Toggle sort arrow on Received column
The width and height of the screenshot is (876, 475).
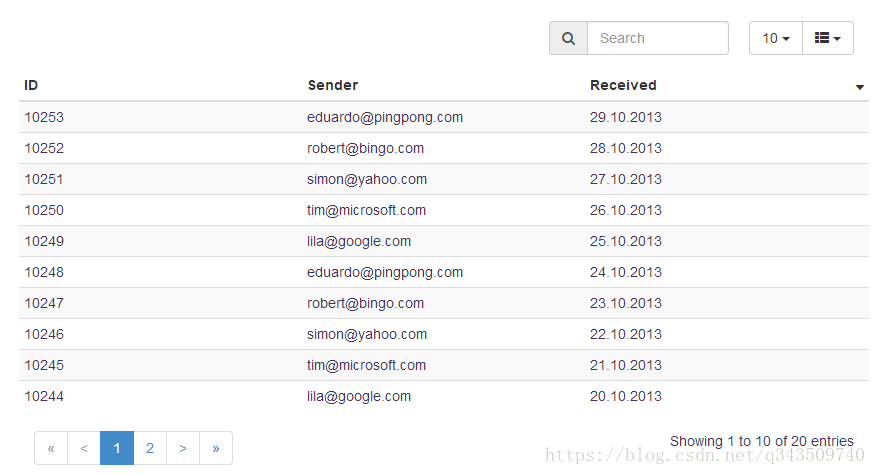point(860,87)
